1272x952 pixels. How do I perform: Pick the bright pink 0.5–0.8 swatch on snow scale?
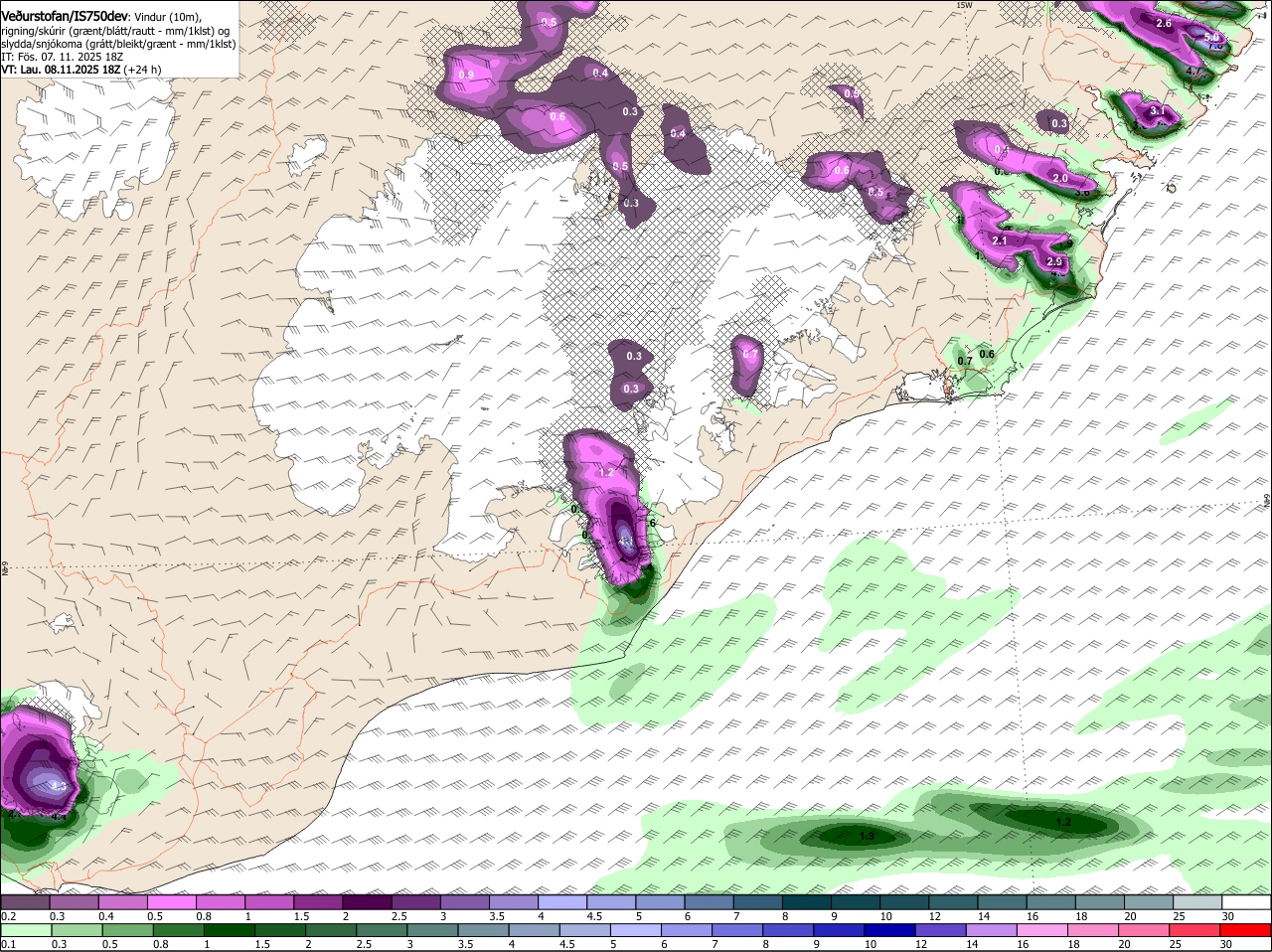tap(172, 903)
